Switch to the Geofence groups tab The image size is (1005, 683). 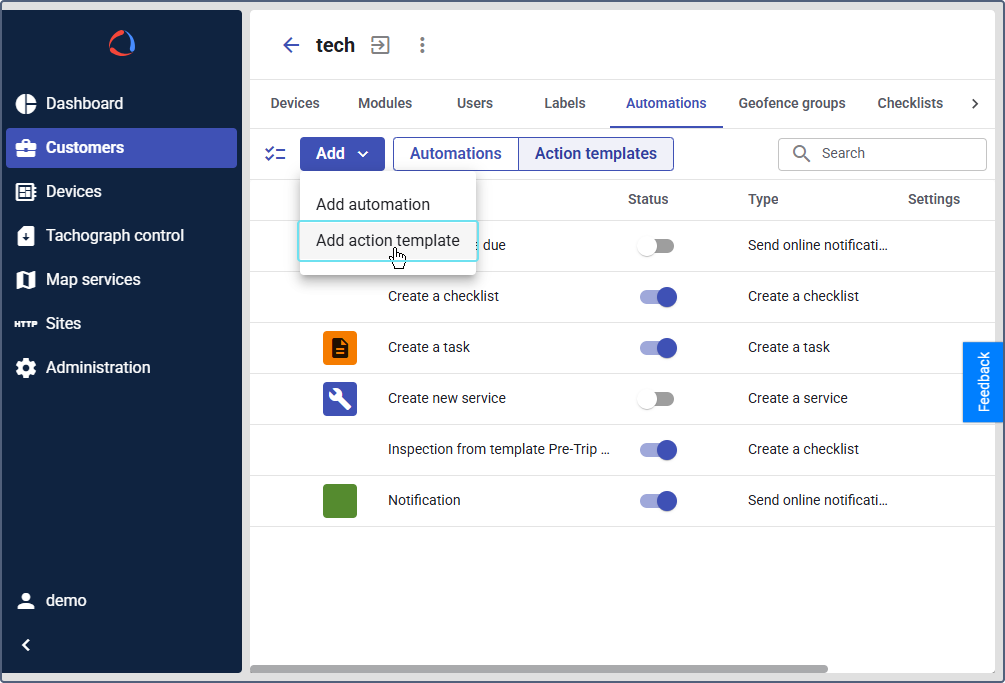click(x=791, y=103)
